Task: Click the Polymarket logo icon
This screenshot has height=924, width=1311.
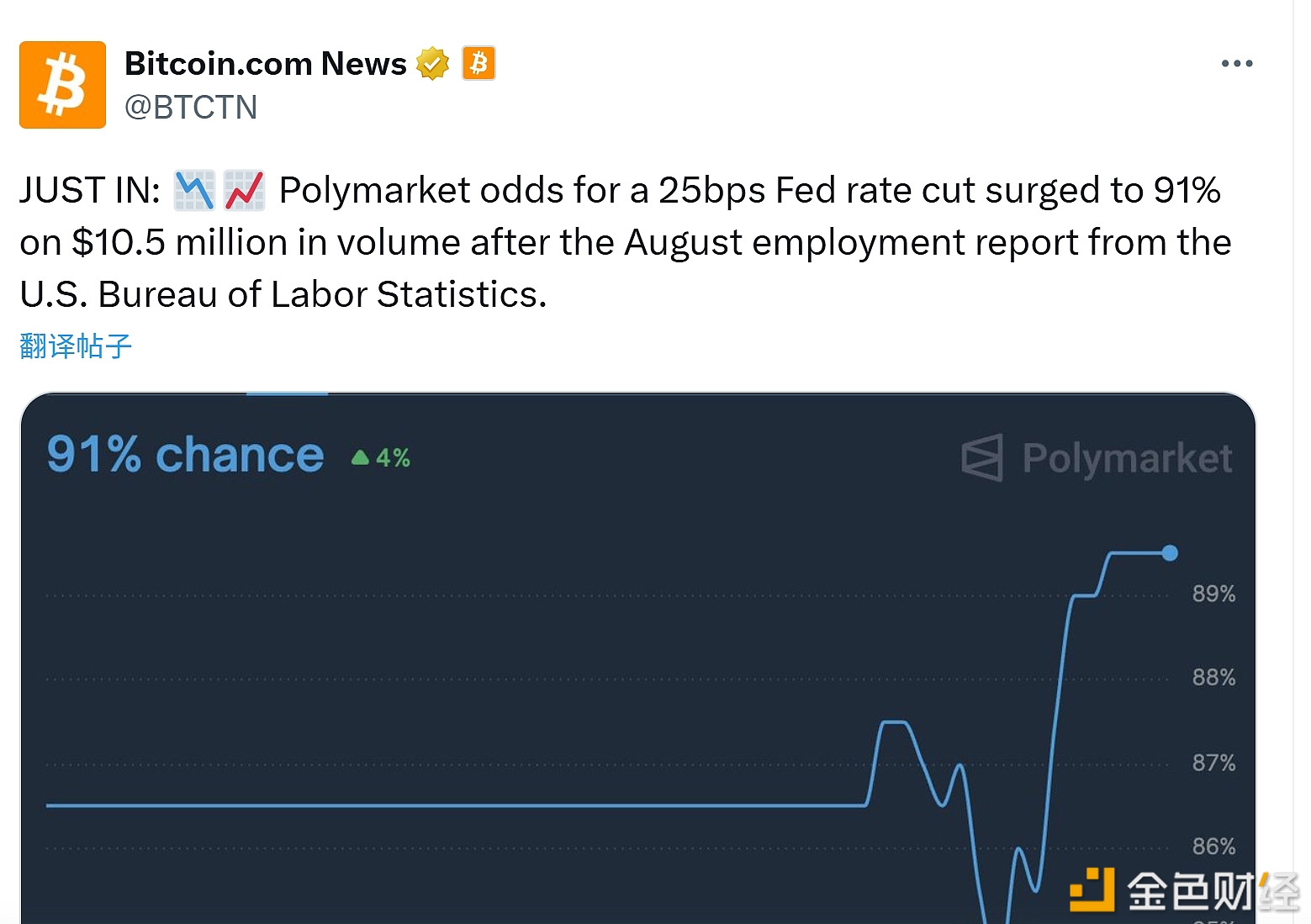Action: [x=982, y=458]
